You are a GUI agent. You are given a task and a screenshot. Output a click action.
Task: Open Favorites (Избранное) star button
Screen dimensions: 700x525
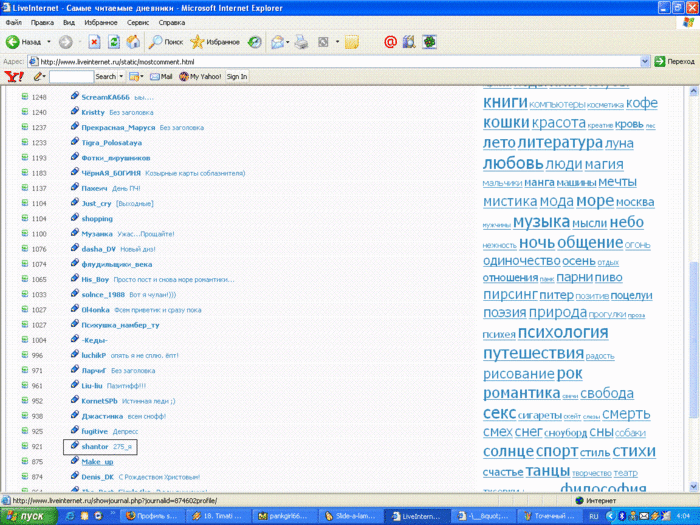pyautogui.click(x=215, y=42)
